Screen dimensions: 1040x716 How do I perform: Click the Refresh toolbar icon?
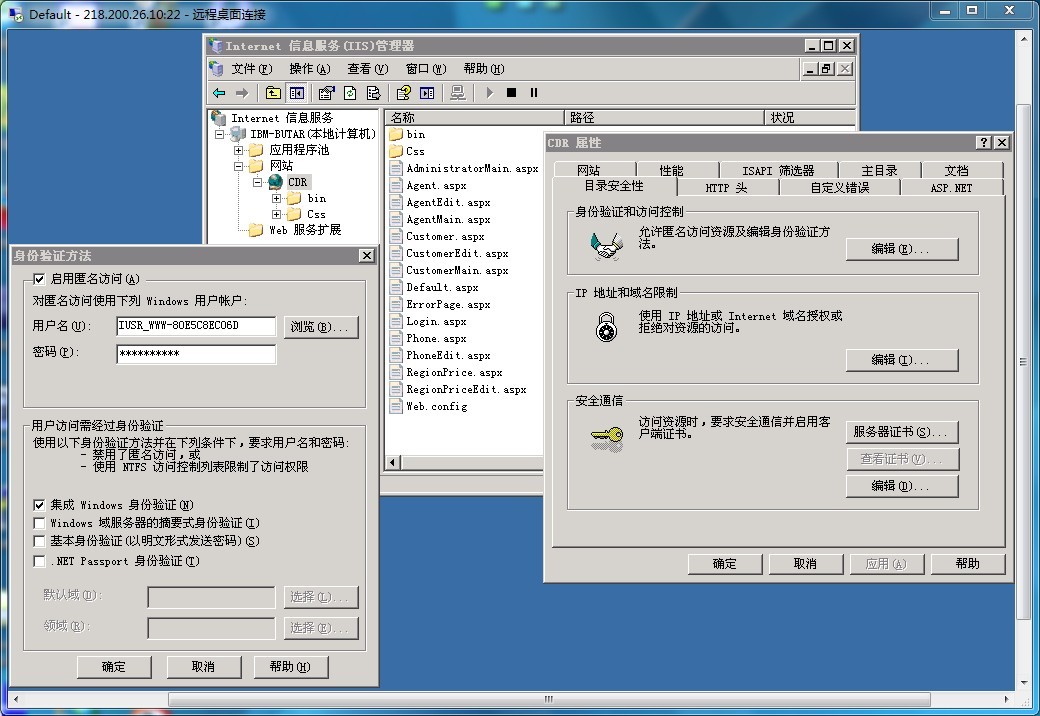pos(350,93)
